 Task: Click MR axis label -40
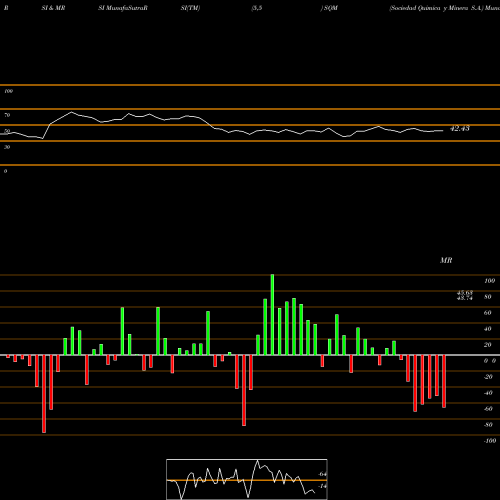[488, 393]
